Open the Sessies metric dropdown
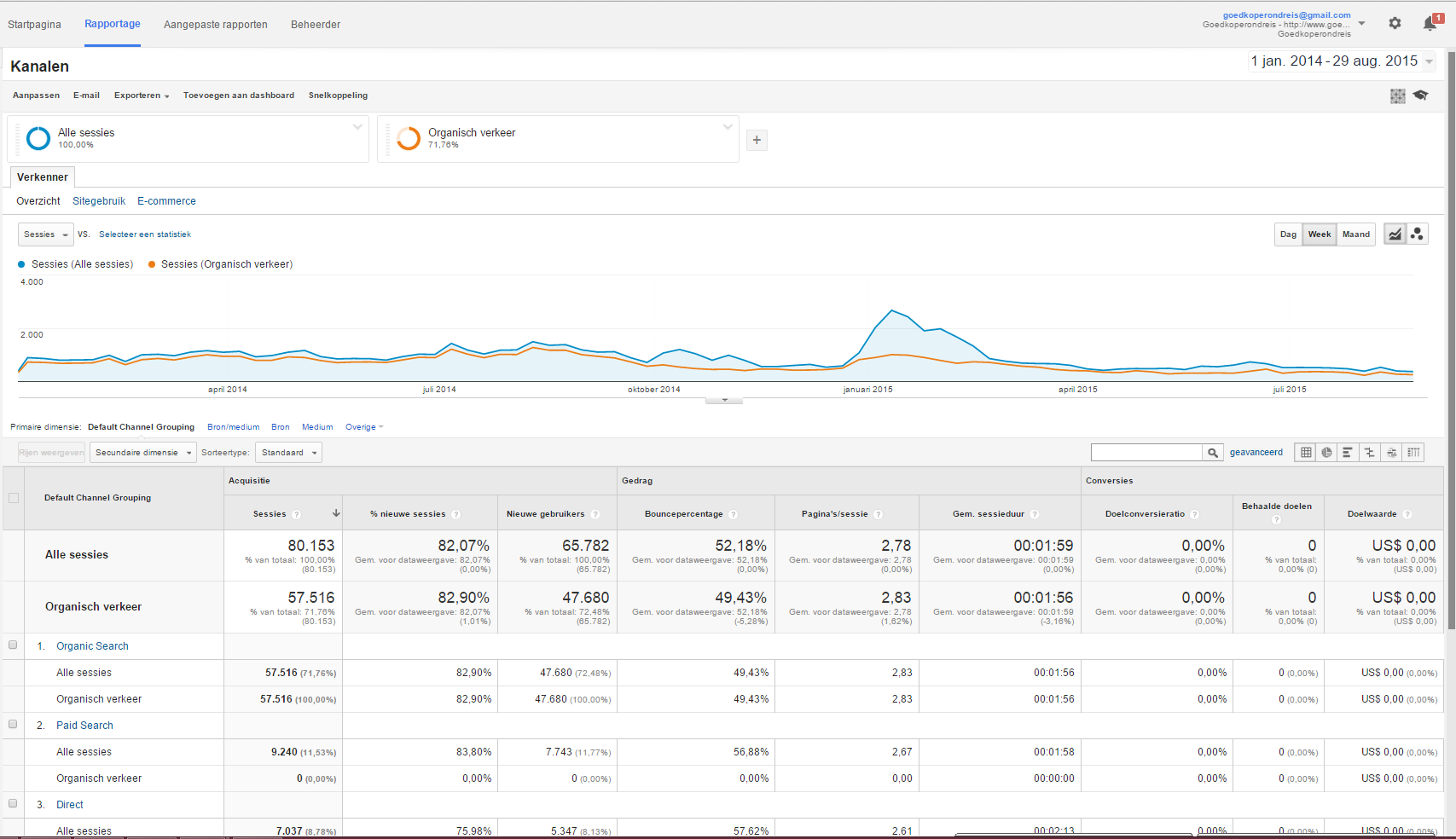This screenshot has width=1456, height=839. tap(45, 234)
